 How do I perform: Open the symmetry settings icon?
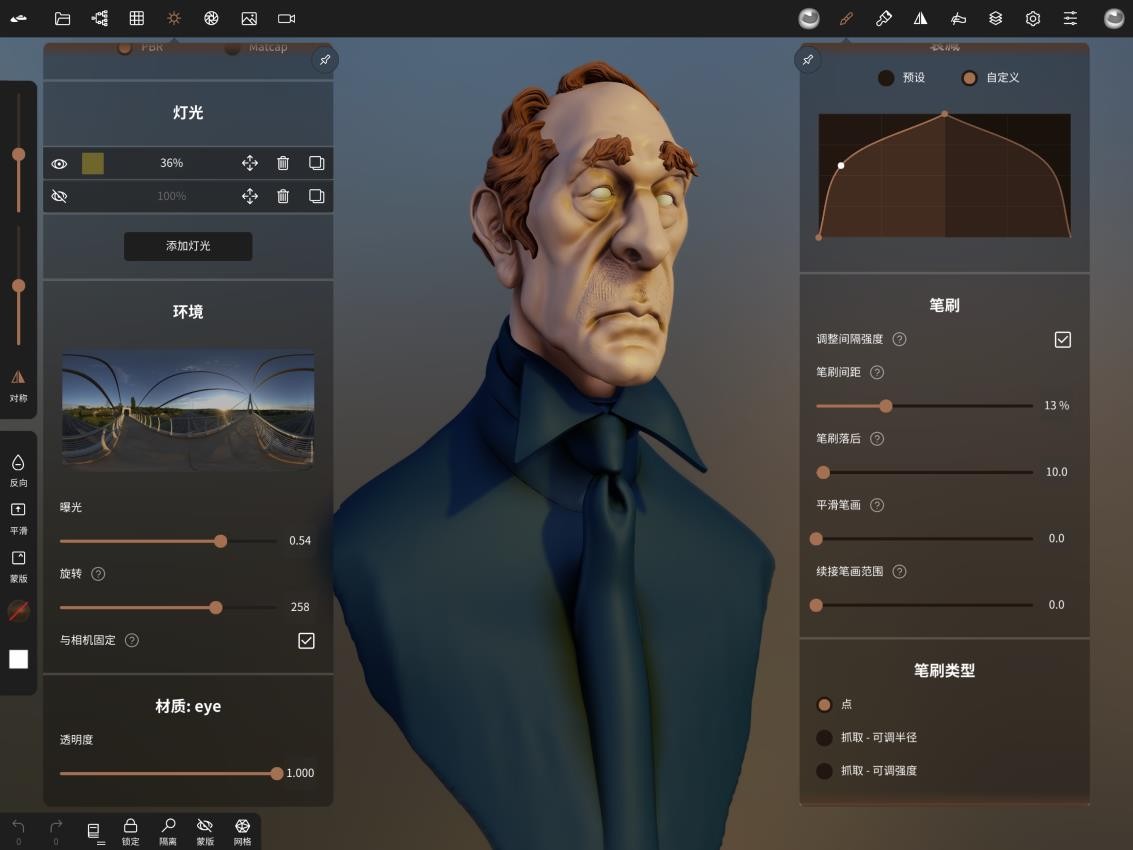920,17
